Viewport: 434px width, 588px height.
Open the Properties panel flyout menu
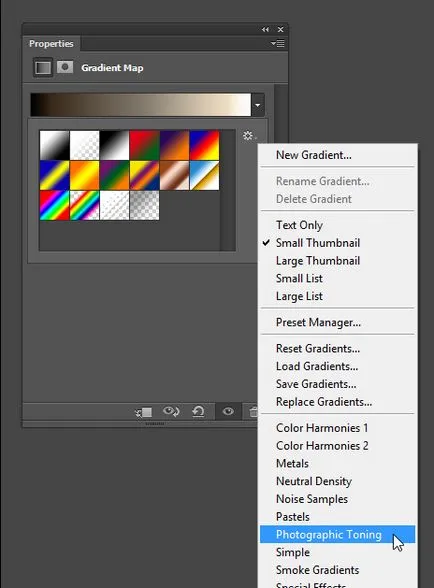[278, 44]
